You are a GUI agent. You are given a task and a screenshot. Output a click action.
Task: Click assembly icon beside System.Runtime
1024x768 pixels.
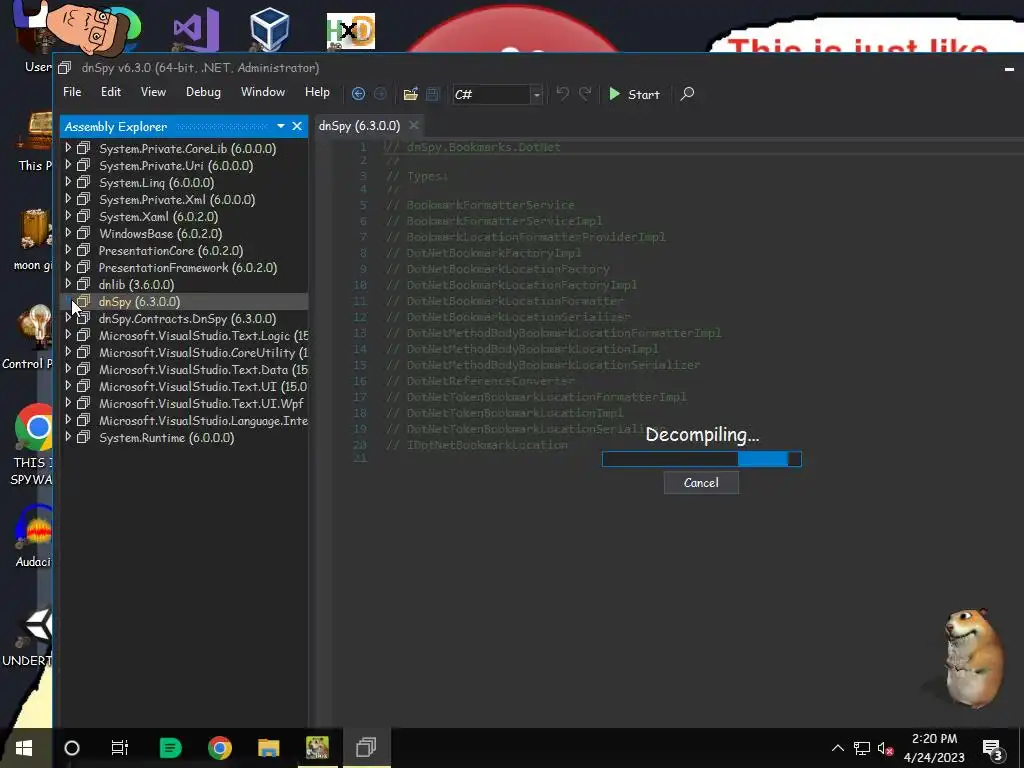[84, 438]
